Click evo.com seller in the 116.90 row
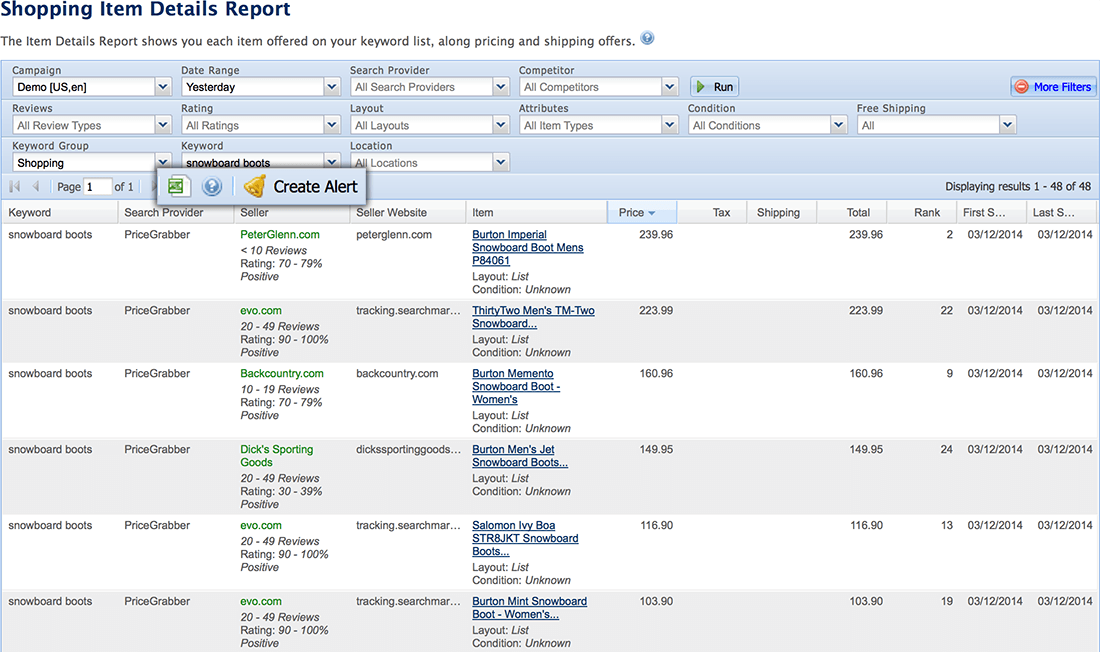The width and height of the screenshot is (1100, 652). coord(261,525)
